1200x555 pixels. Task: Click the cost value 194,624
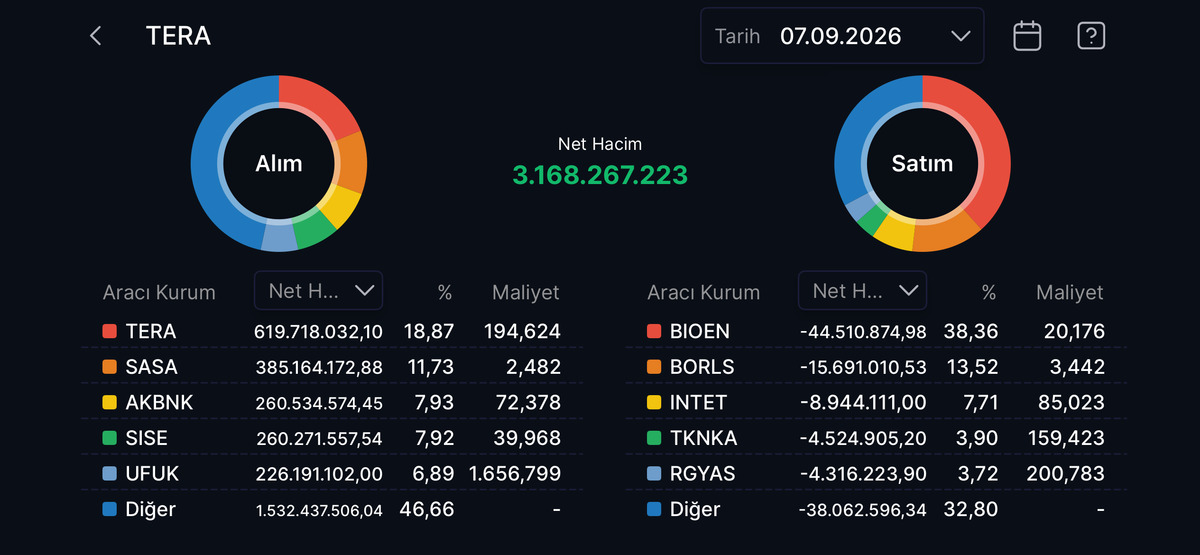click(x=523, y=331)
